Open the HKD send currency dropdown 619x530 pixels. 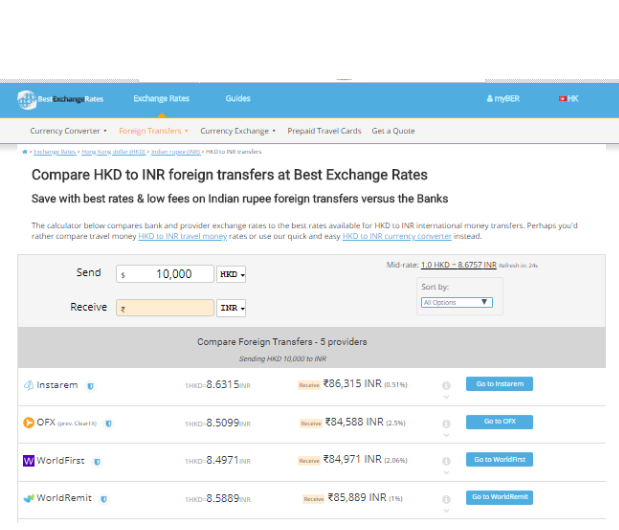[231, 274]
